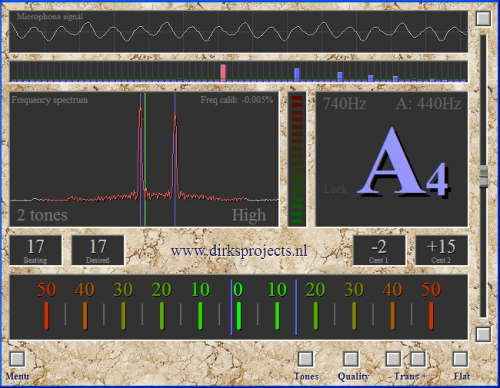Click the red 50 on scale's right end

click(431, 289)
